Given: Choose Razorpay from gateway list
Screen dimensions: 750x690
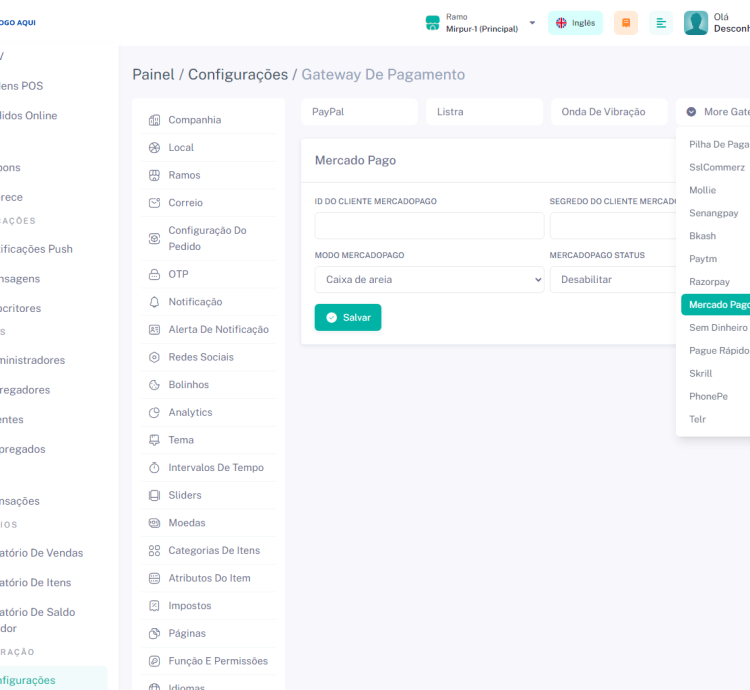Looking at the screenshot, I should click(x=709, y=282).
